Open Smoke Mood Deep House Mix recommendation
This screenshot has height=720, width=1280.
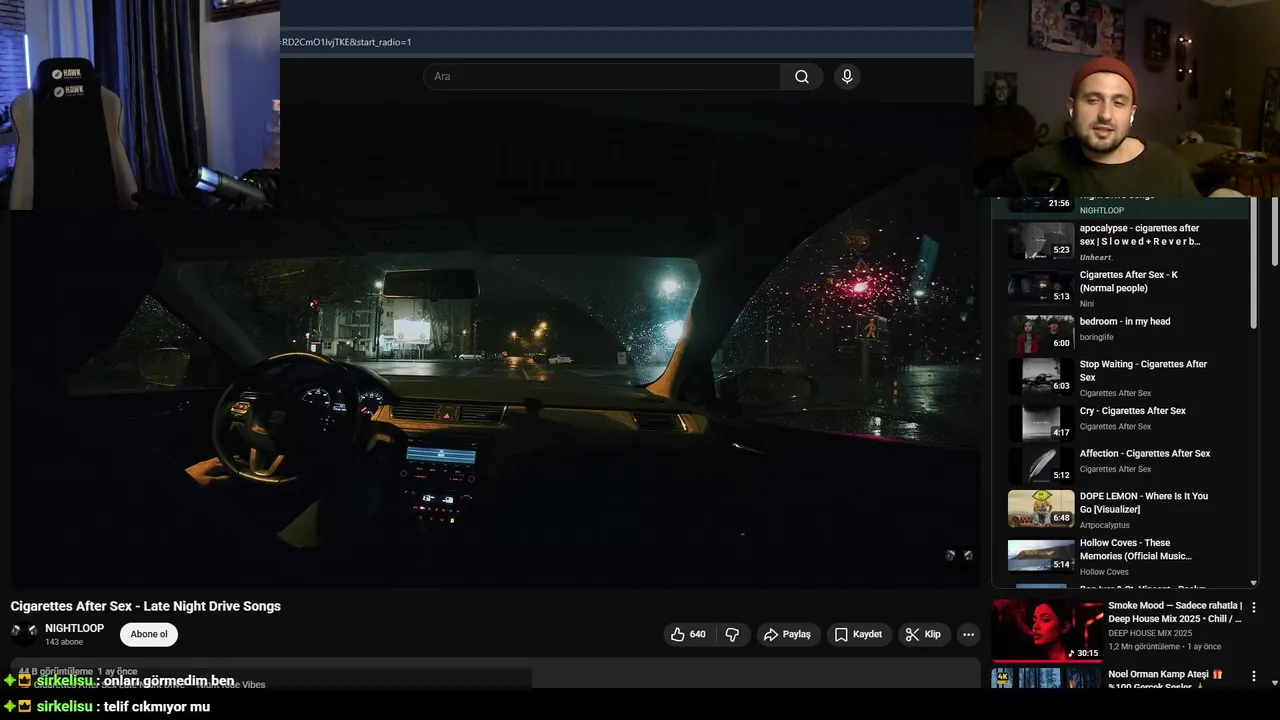click(x=1175, y=612)
